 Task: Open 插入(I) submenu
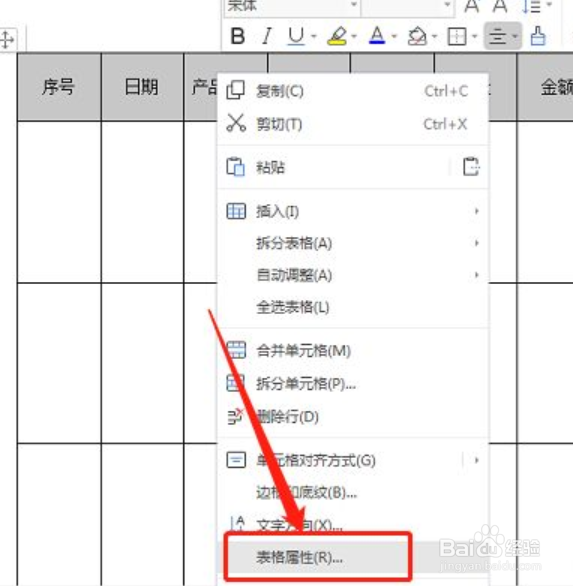pyautogui.click(x=353, y=212)
